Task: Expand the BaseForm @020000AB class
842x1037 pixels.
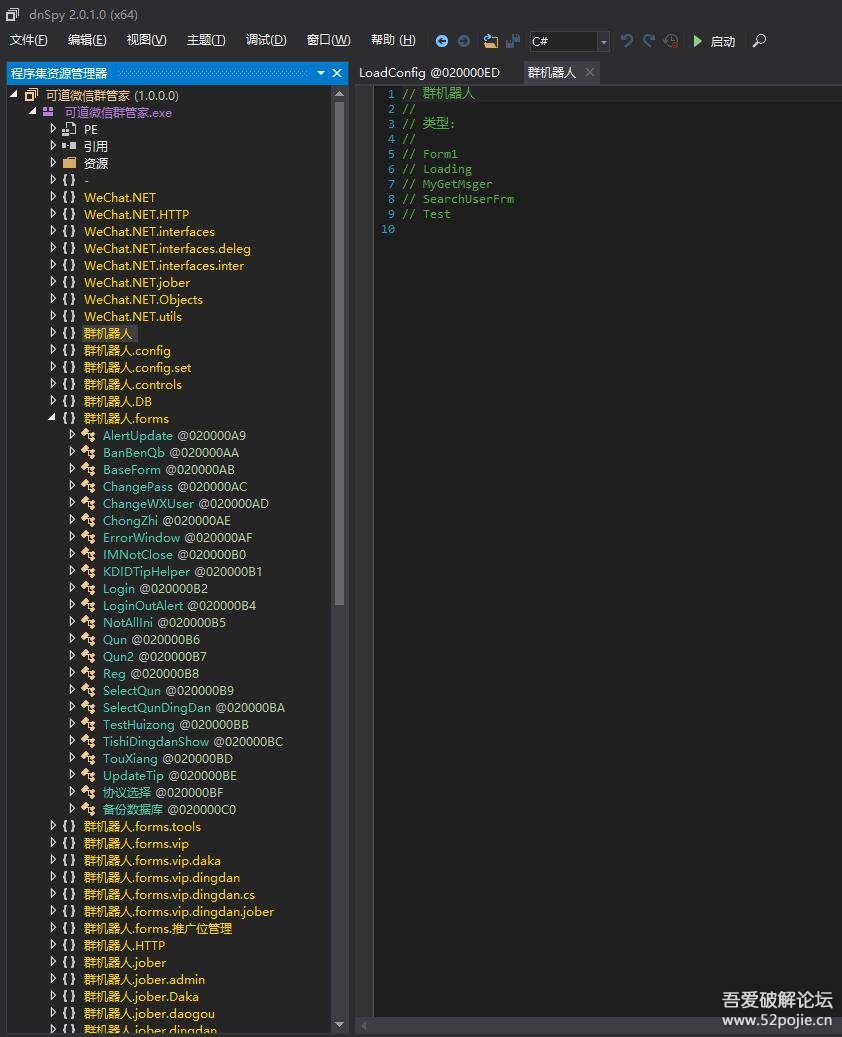Action: 71,469
